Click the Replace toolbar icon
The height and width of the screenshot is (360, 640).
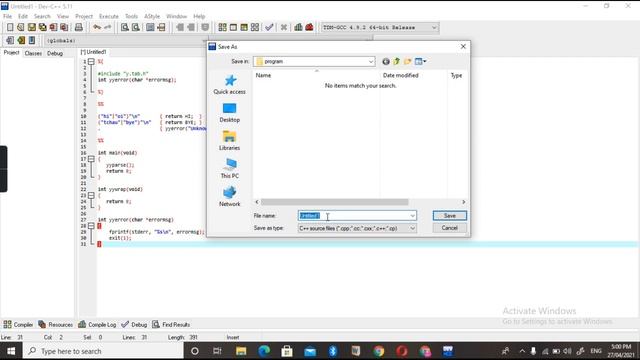[x=136, y=27]
